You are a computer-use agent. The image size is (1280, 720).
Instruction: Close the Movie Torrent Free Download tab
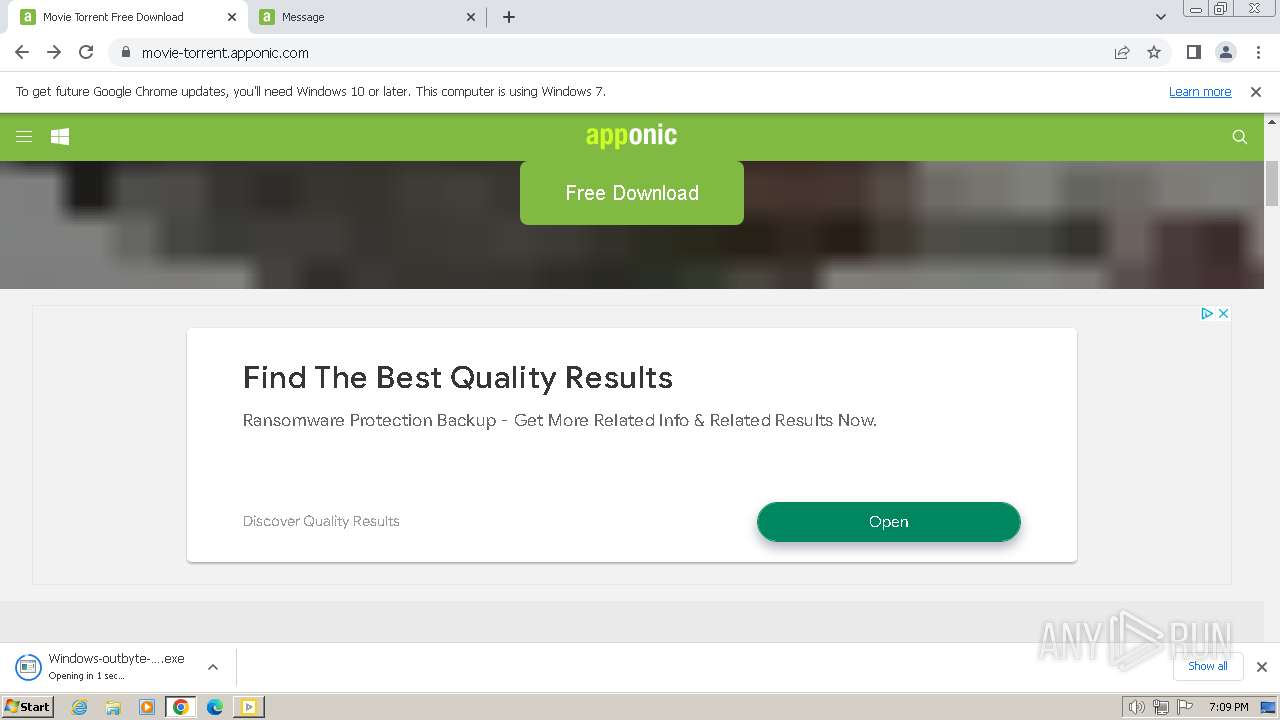[x=231, y=17]
